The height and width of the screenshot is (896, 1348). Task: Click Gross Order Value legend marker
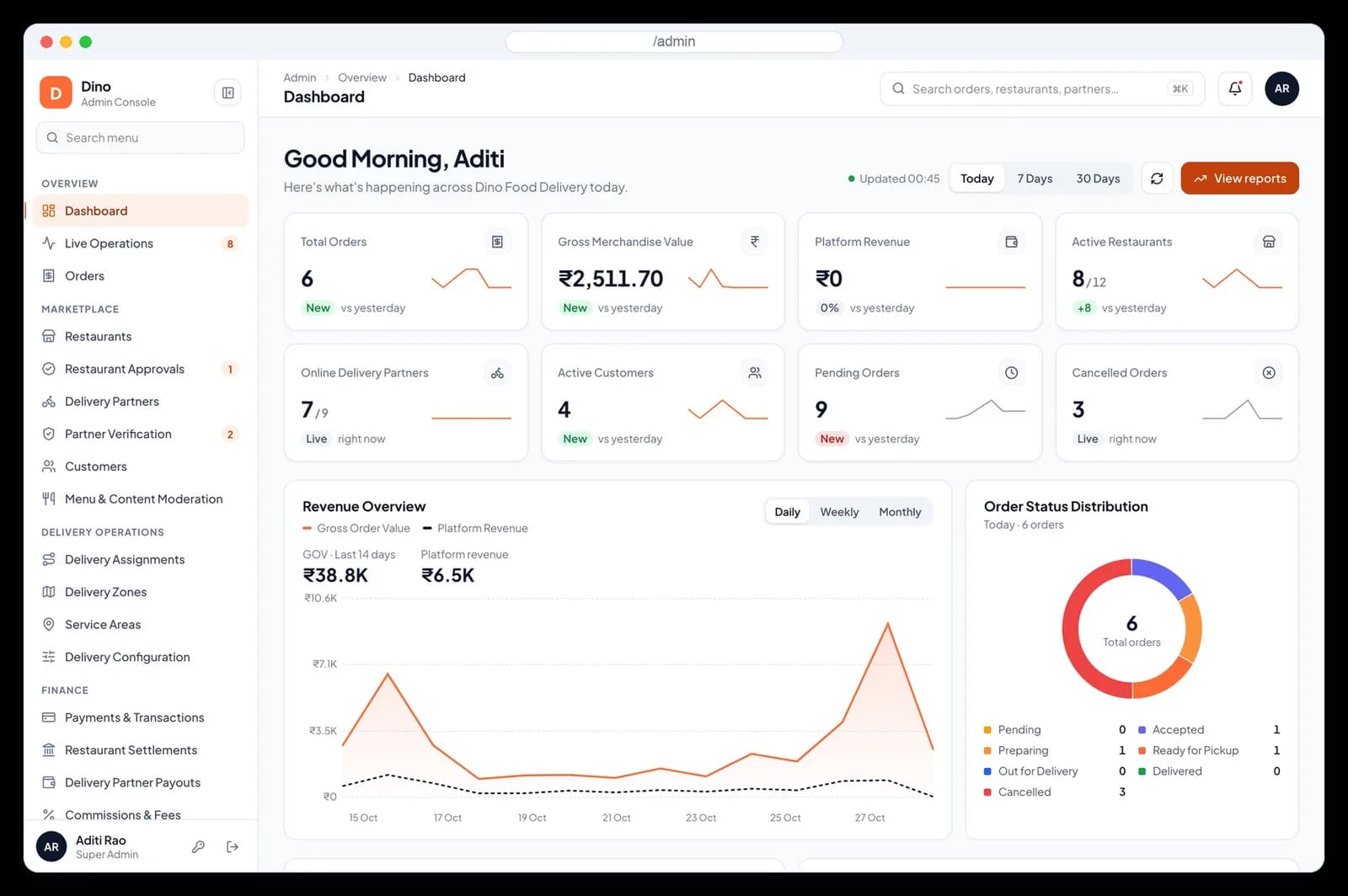308,529
